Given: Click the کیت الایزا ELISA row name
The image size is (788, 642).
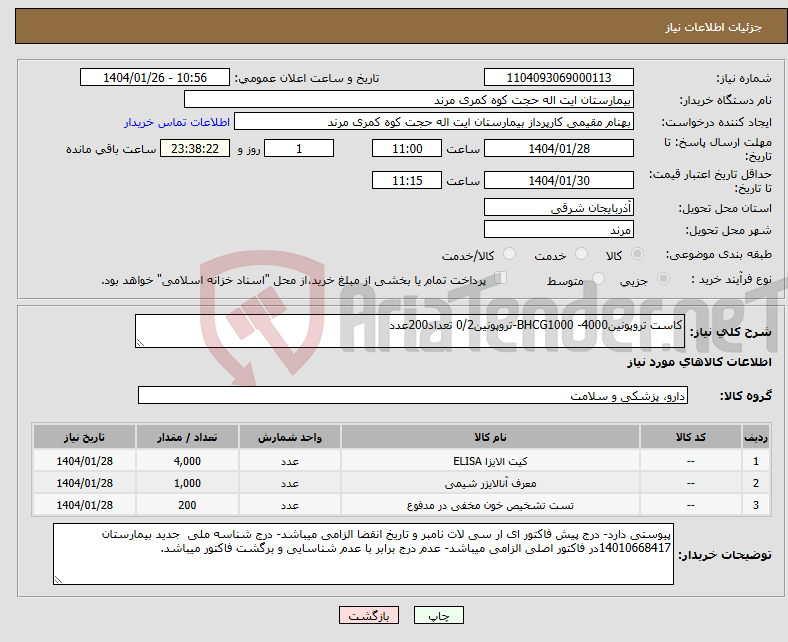Looking at the screenshot, I should click(x=490, y=461).
